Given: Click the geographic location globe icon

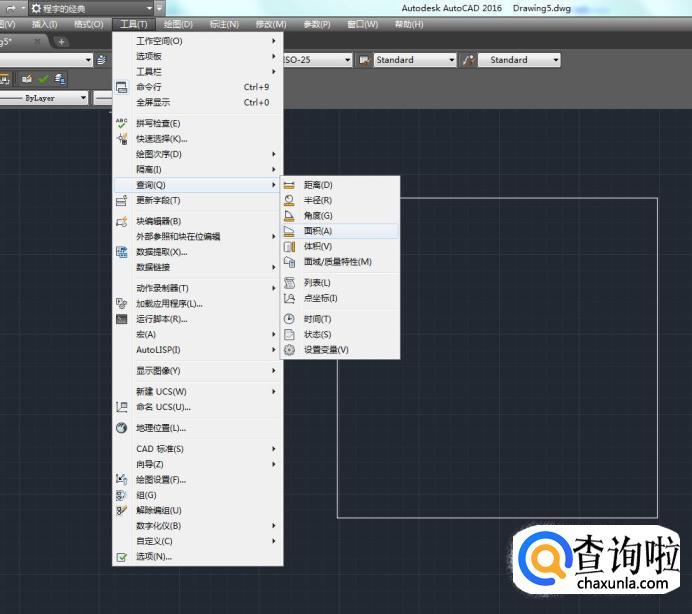Looking at the screenshot, I should (121, 428).
